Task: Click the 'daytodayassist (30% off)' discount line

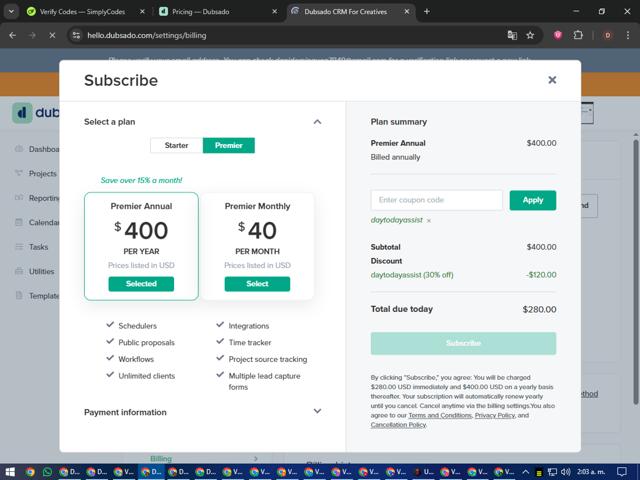Action: coord(412,275)
